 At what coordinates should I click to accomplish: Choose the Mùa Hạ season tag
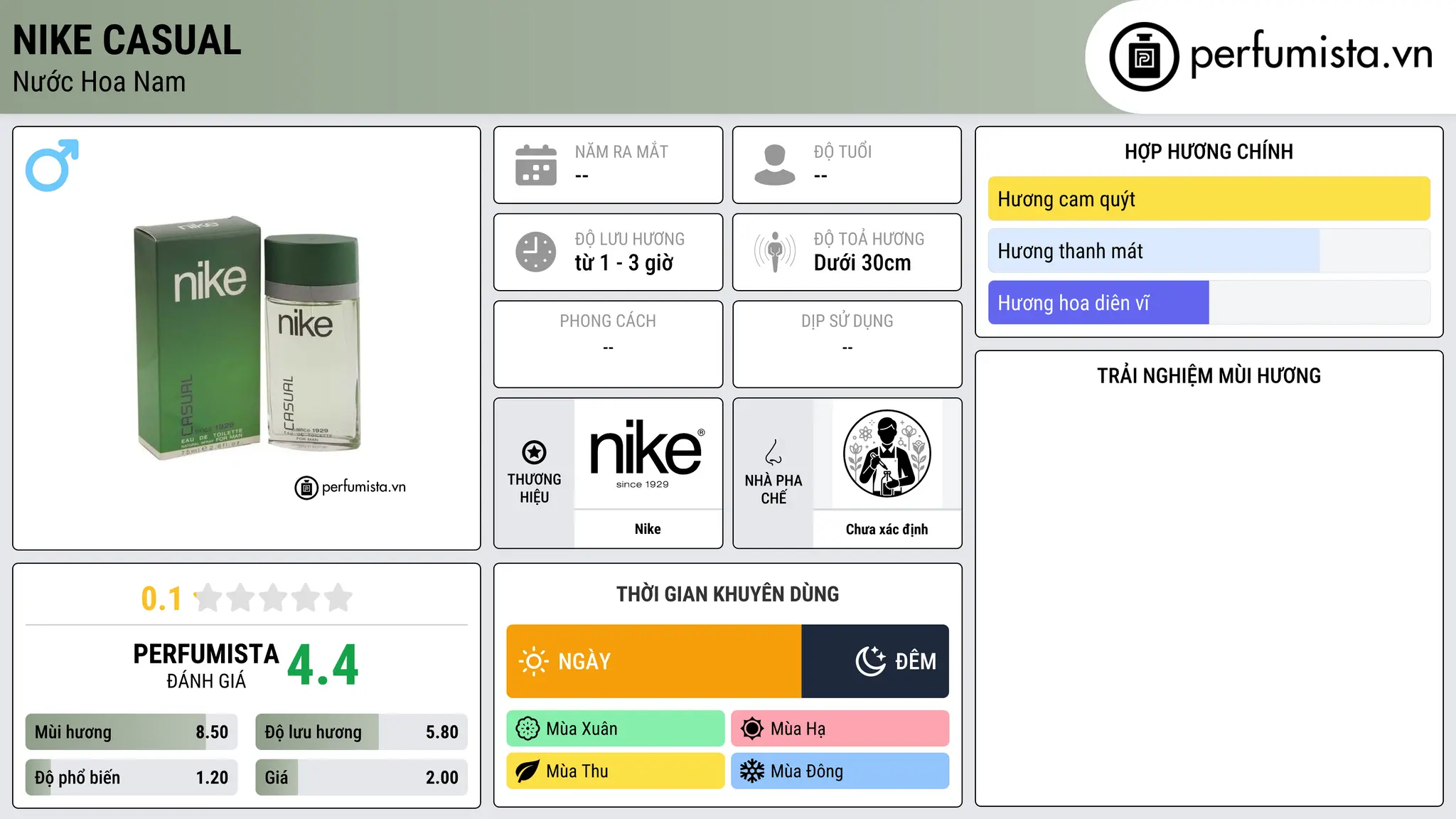[840, 729]
